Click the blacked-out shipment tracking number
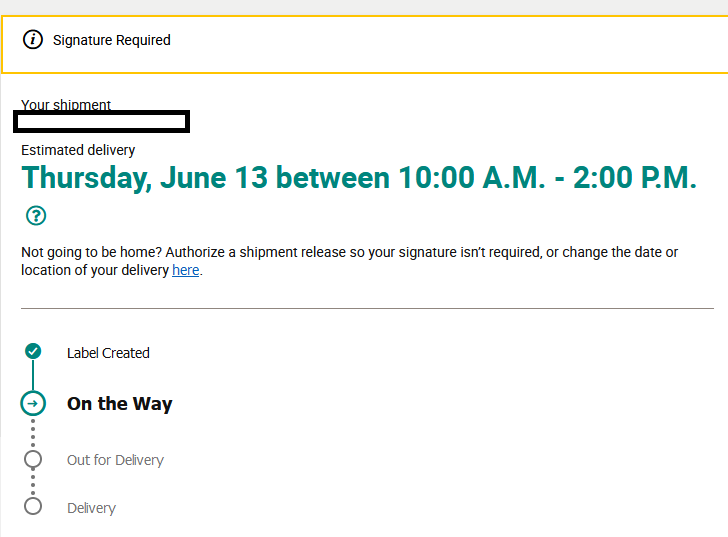 [101, 122]
